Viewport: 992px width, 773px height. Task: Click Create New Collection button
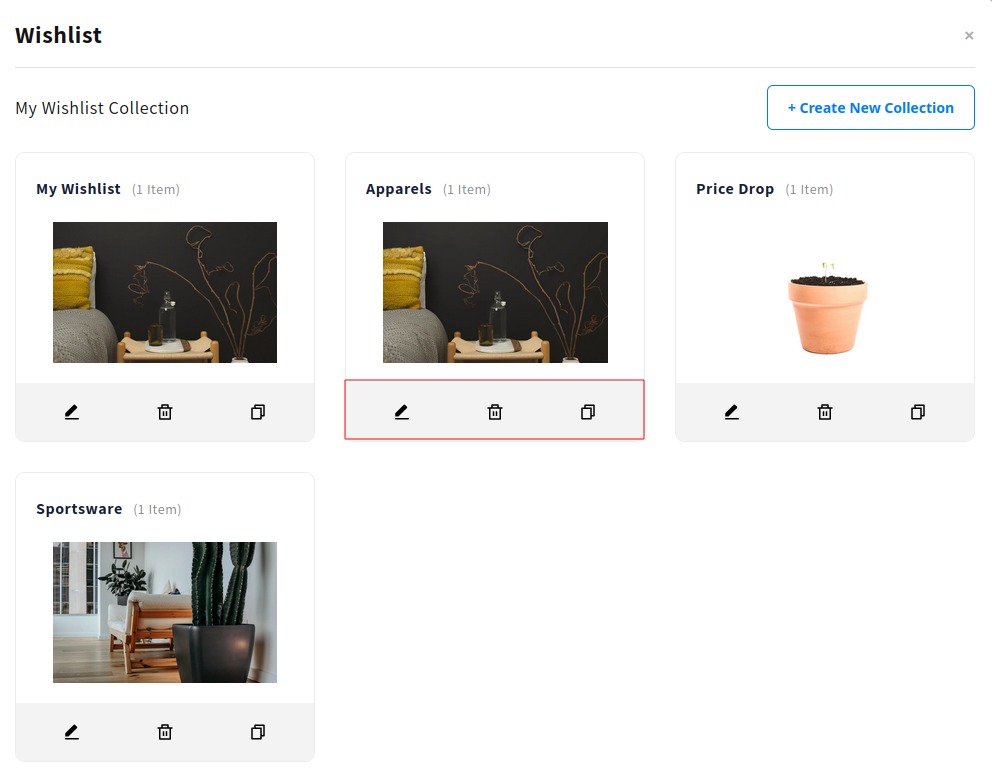coord(871,108)
